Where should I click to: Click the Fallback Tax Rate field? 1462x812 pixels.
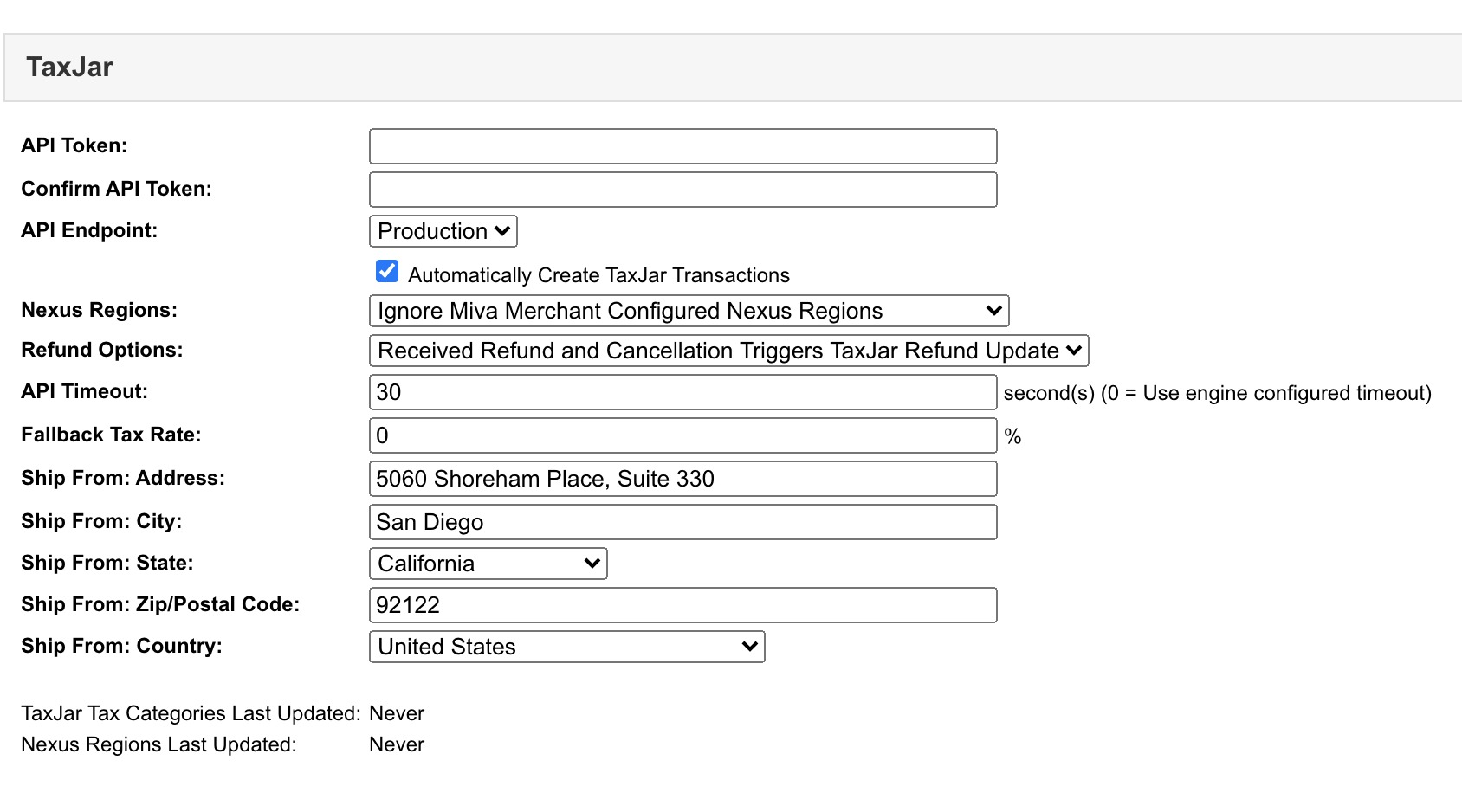coord(682,435)
